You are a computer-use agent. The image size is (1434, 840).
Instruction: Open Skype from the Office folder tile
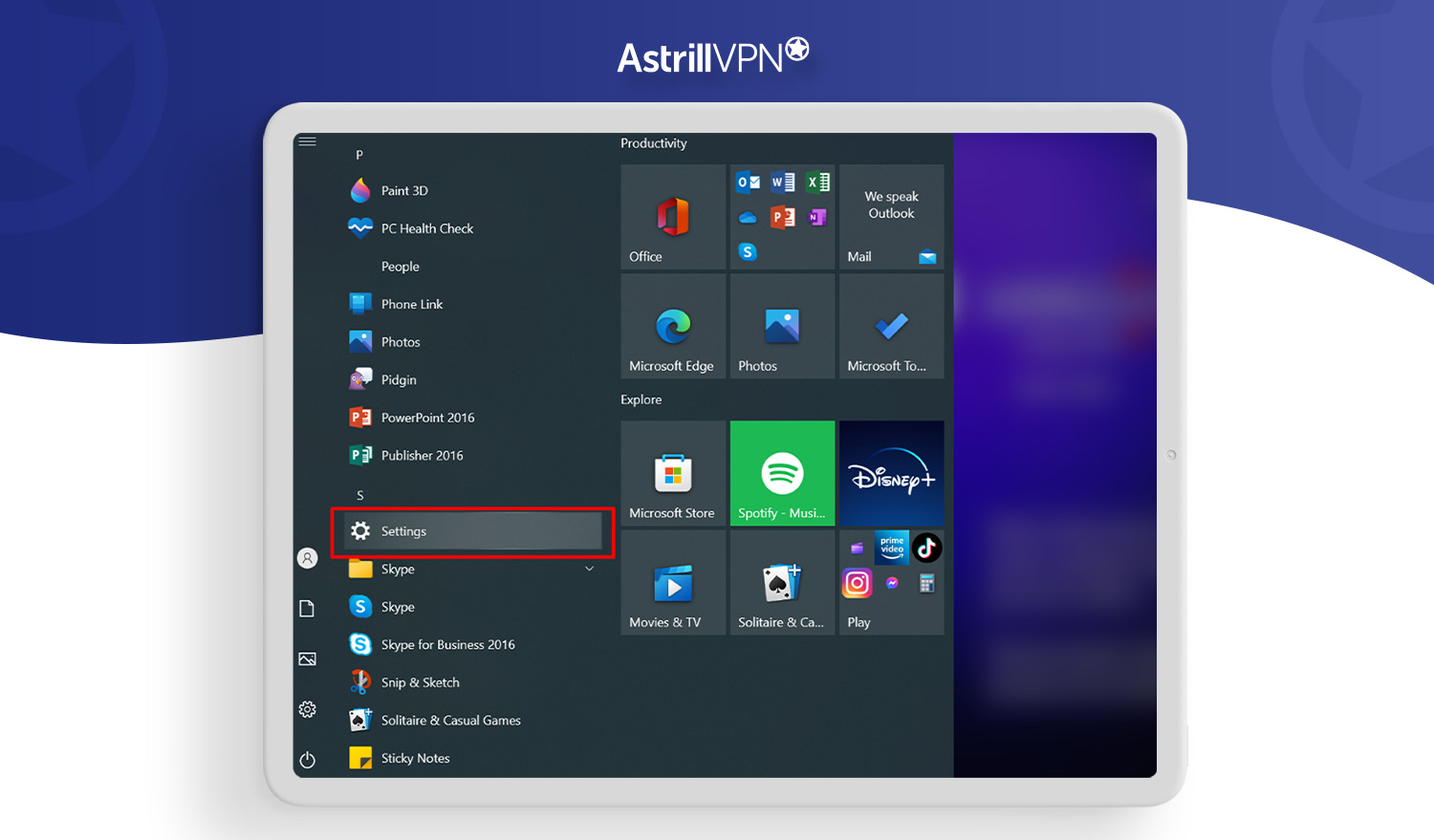748,251
